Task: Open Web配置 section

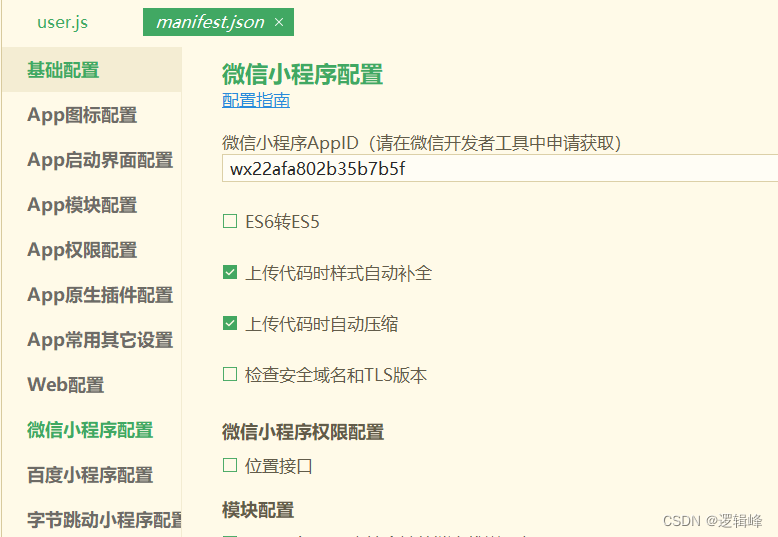Action: point(65,385)
